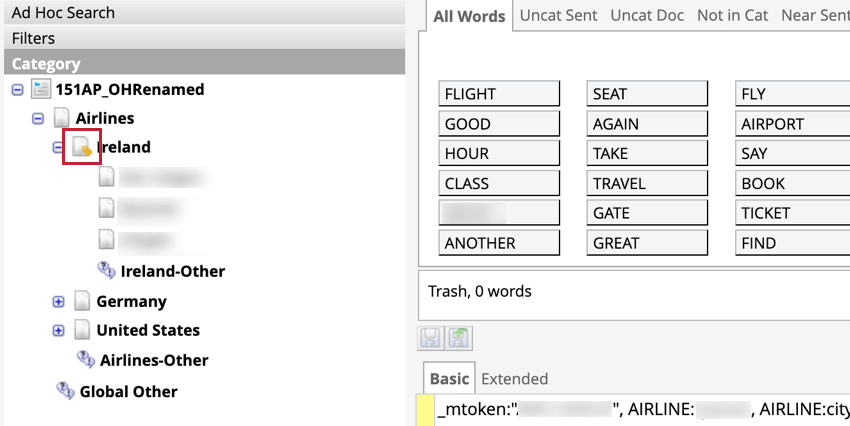Click the Ireland-Other category icon
The width and height of the screenshot is (850, 426).
(106, 270)
